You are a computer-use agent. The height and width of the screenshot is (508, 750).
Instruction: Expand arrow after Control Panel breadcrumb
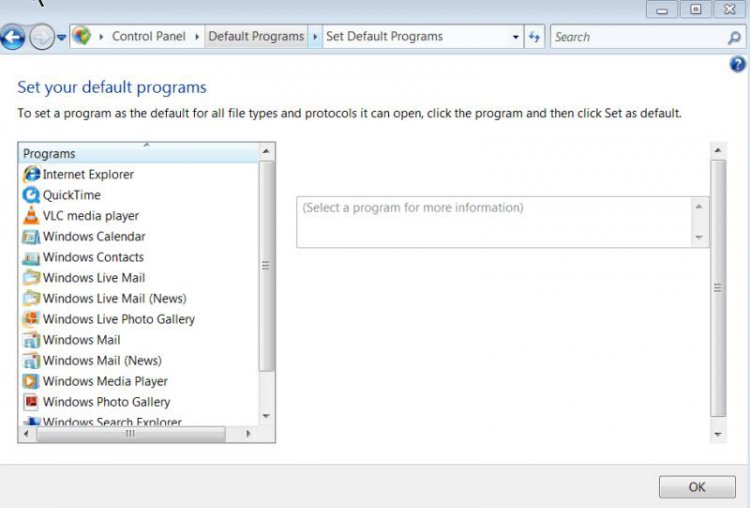[197, 36]
